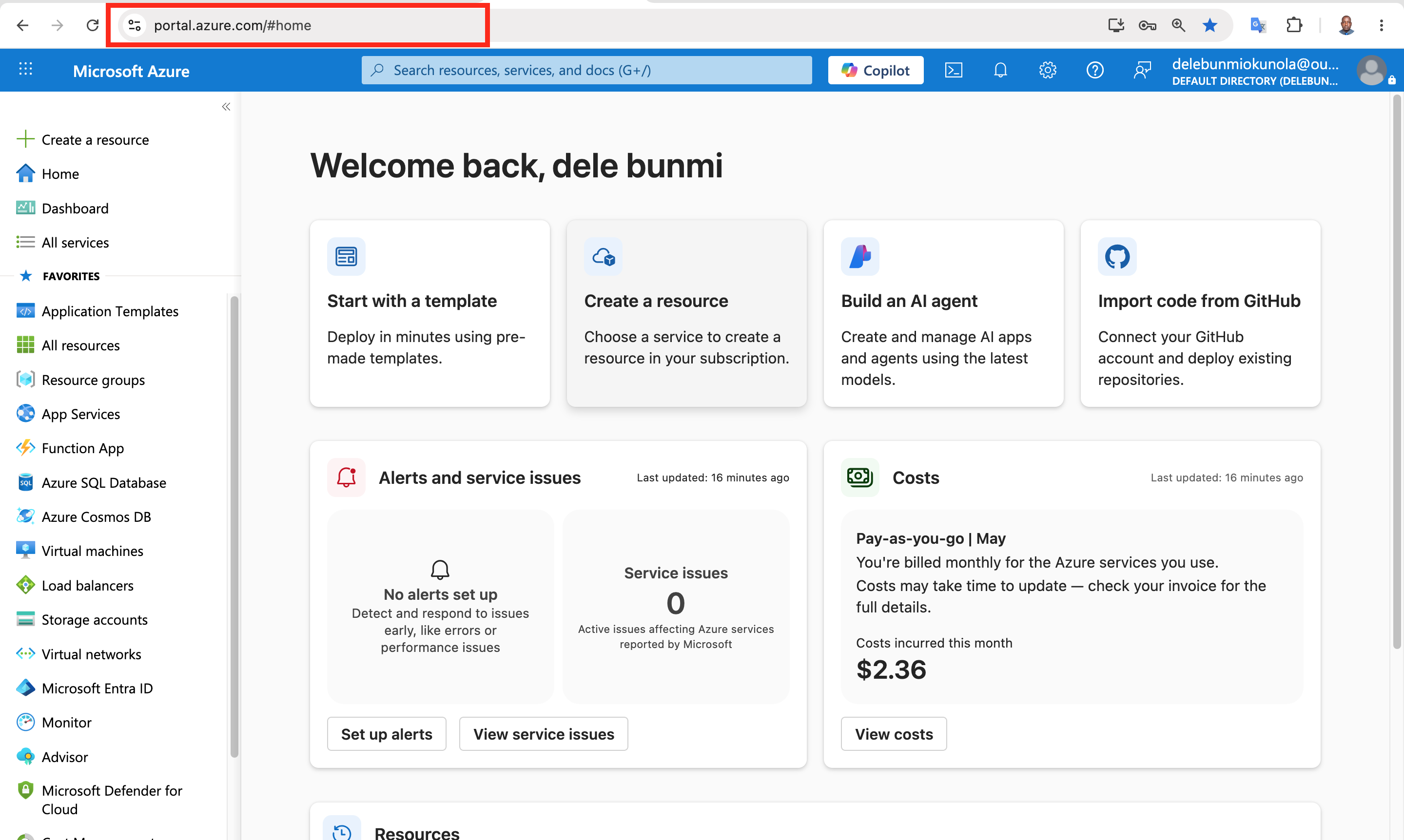Open Application Templates favorite
The height and width of the screenshot is (840, 1404).
[x=97, y=311]
